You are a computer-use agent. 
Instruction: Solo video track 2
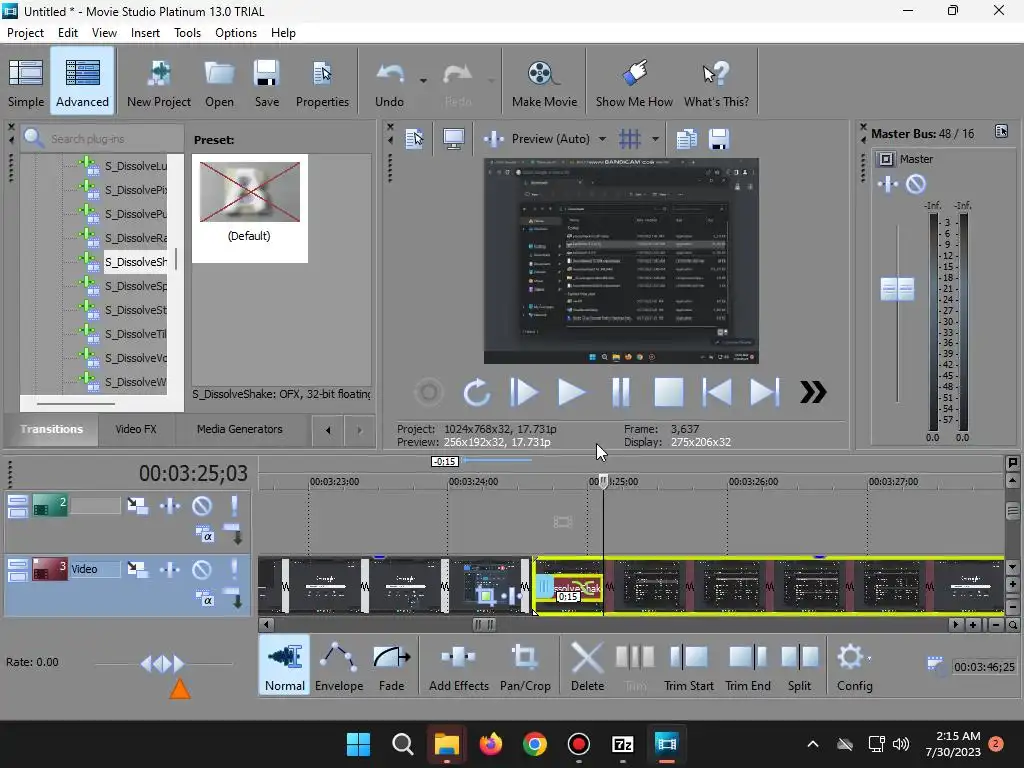[234, 505]
